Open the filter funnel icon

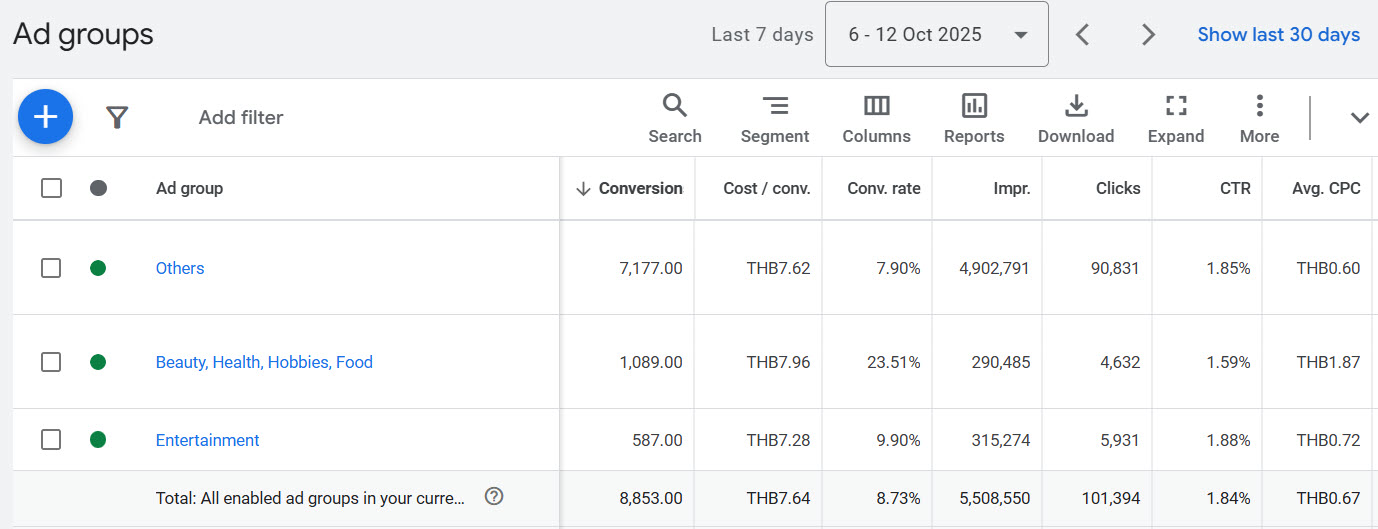pos(118,118)
